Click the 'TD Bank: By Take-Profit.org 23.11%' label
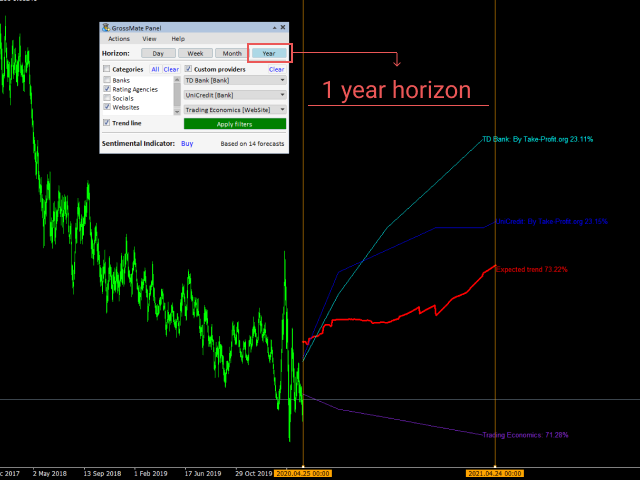 538,139
